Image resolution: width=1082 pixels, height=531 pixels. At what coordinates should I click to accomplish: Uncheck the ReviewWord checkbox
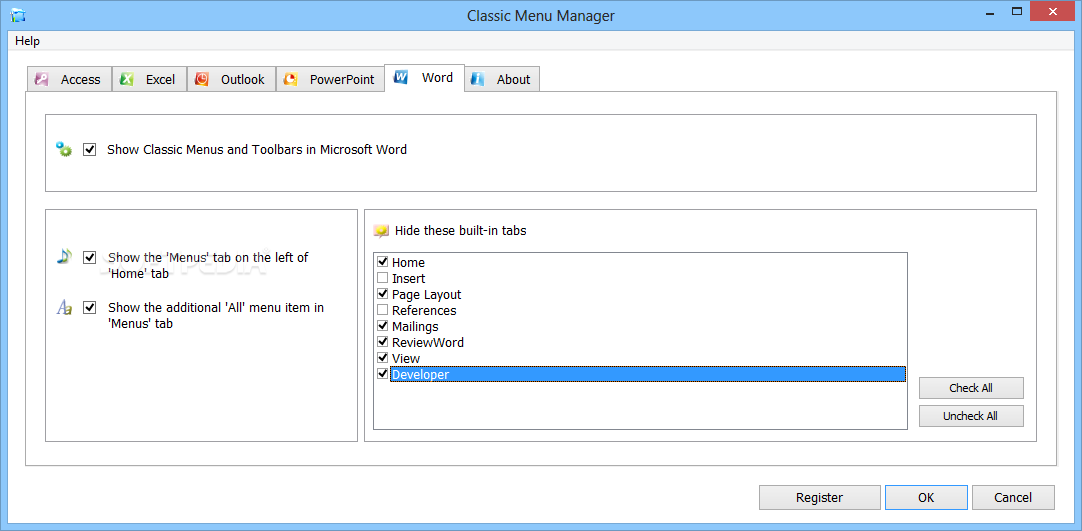click(x=383, y=341)
